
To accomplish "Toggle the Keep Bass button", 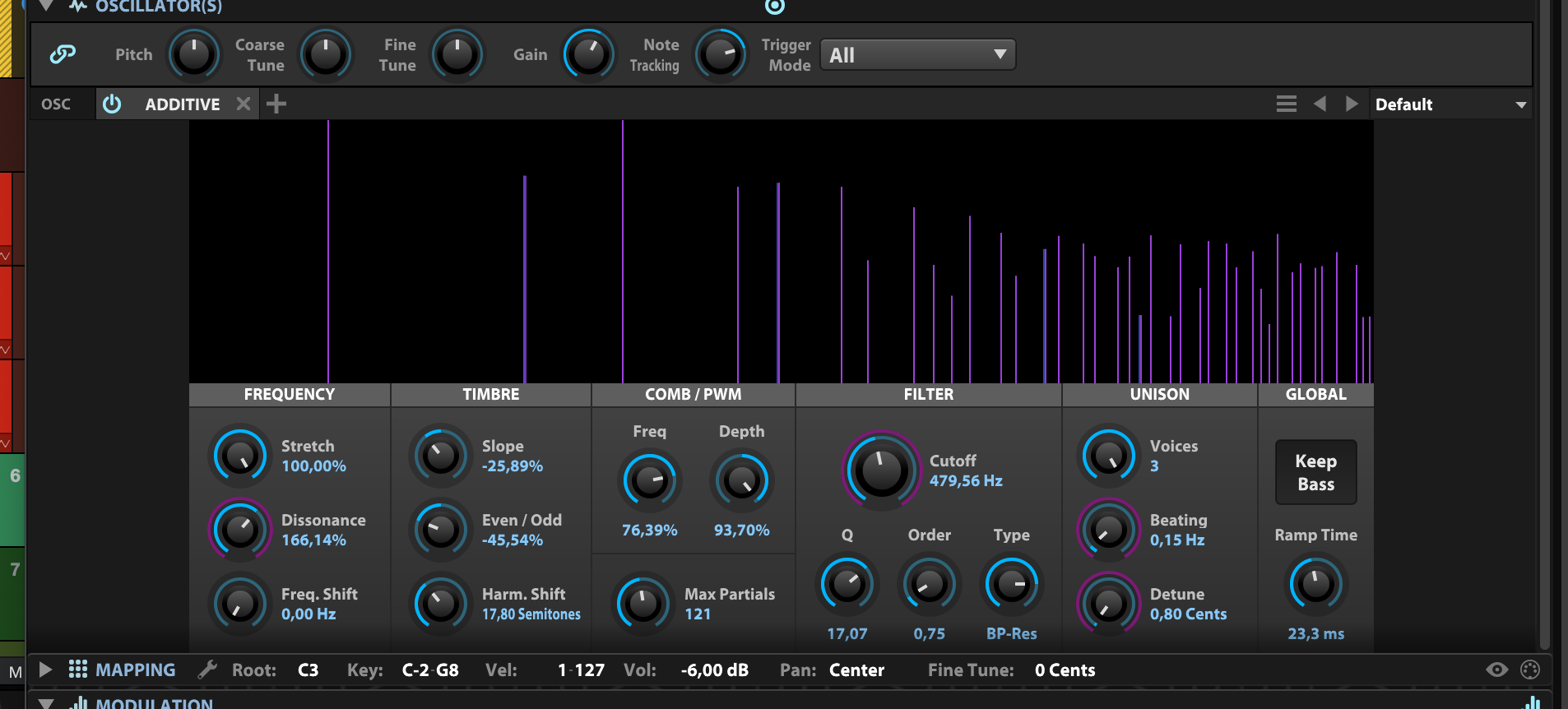I will (1315, 472).
